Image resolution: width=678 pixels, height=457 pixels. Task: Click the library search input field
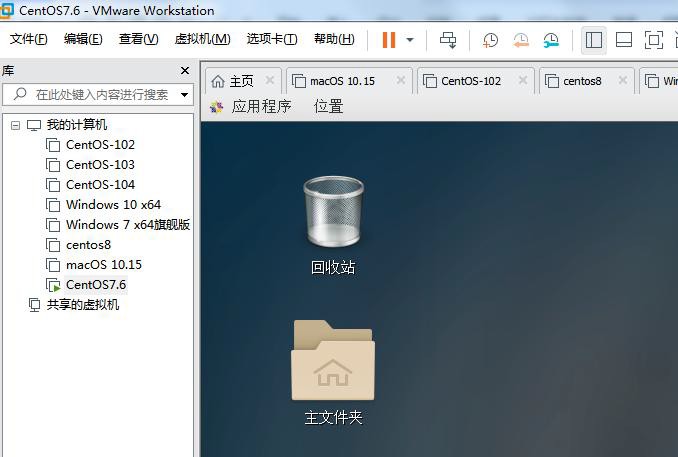(x=100, y=95)
